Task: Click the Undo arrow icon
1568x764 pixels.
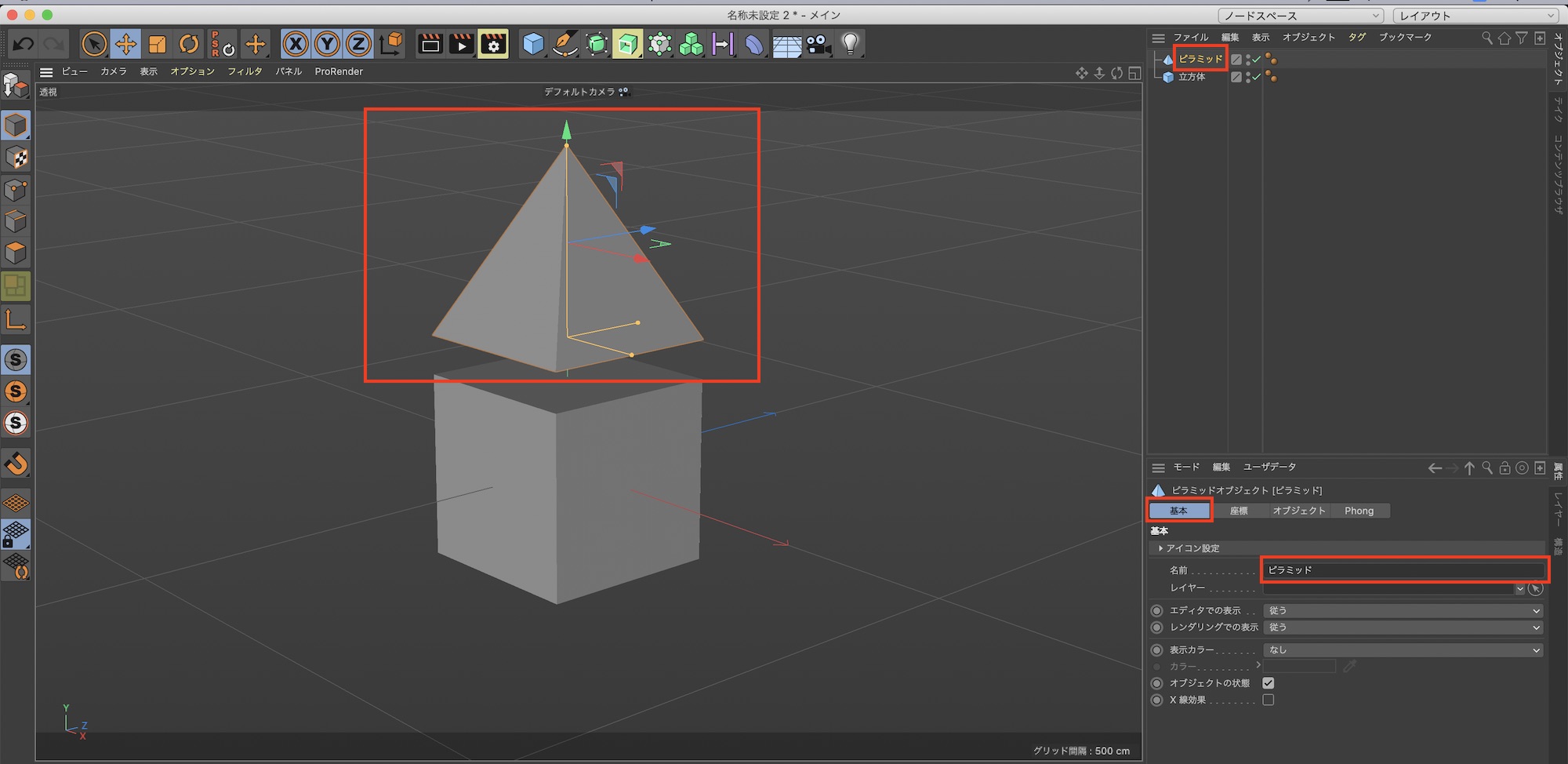Action: [24, 44]
